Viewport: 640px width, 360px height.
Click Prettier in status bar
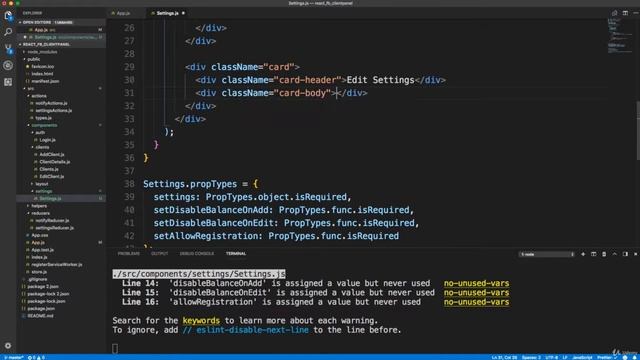pos(606,358)
